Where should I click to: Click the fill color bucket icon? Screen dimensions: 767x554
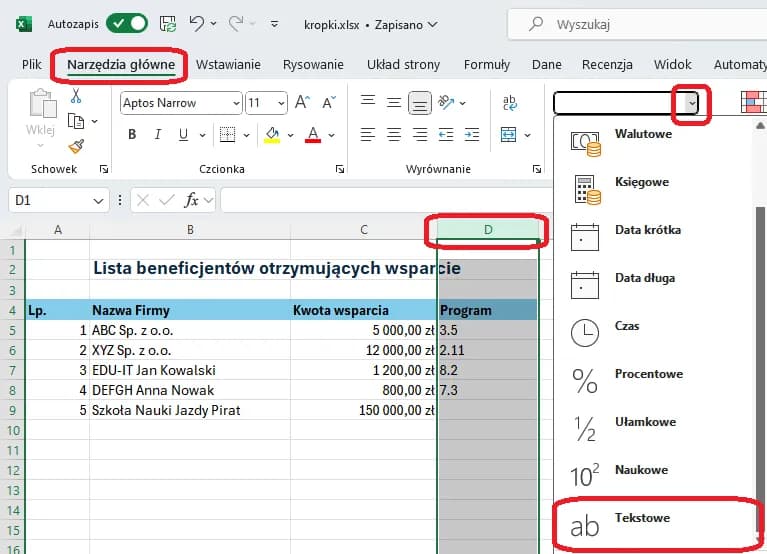tap(271, 135)
